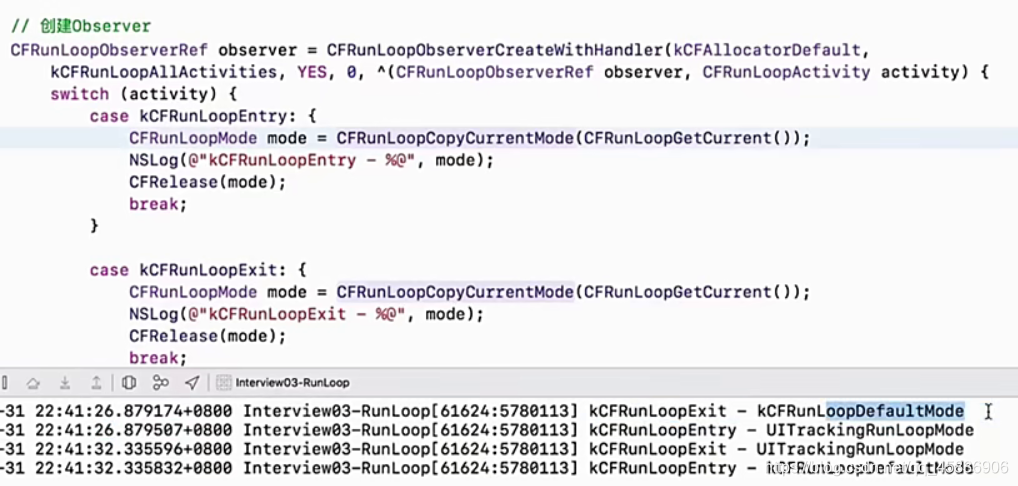Click the Step Out debug icon
Viewport: 1018px width, 486px height.
click(96, 383)
